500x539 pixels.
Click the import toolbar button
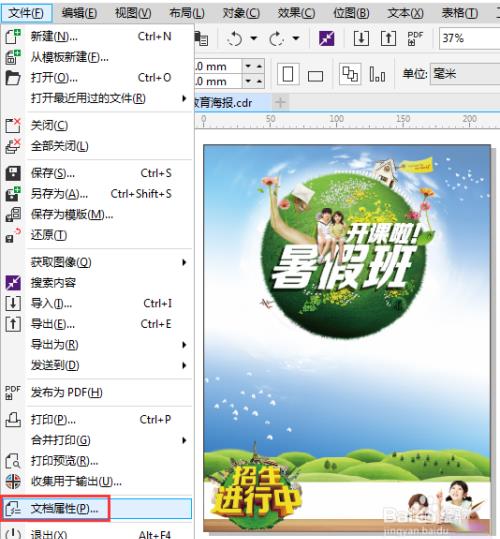[361, 38]
